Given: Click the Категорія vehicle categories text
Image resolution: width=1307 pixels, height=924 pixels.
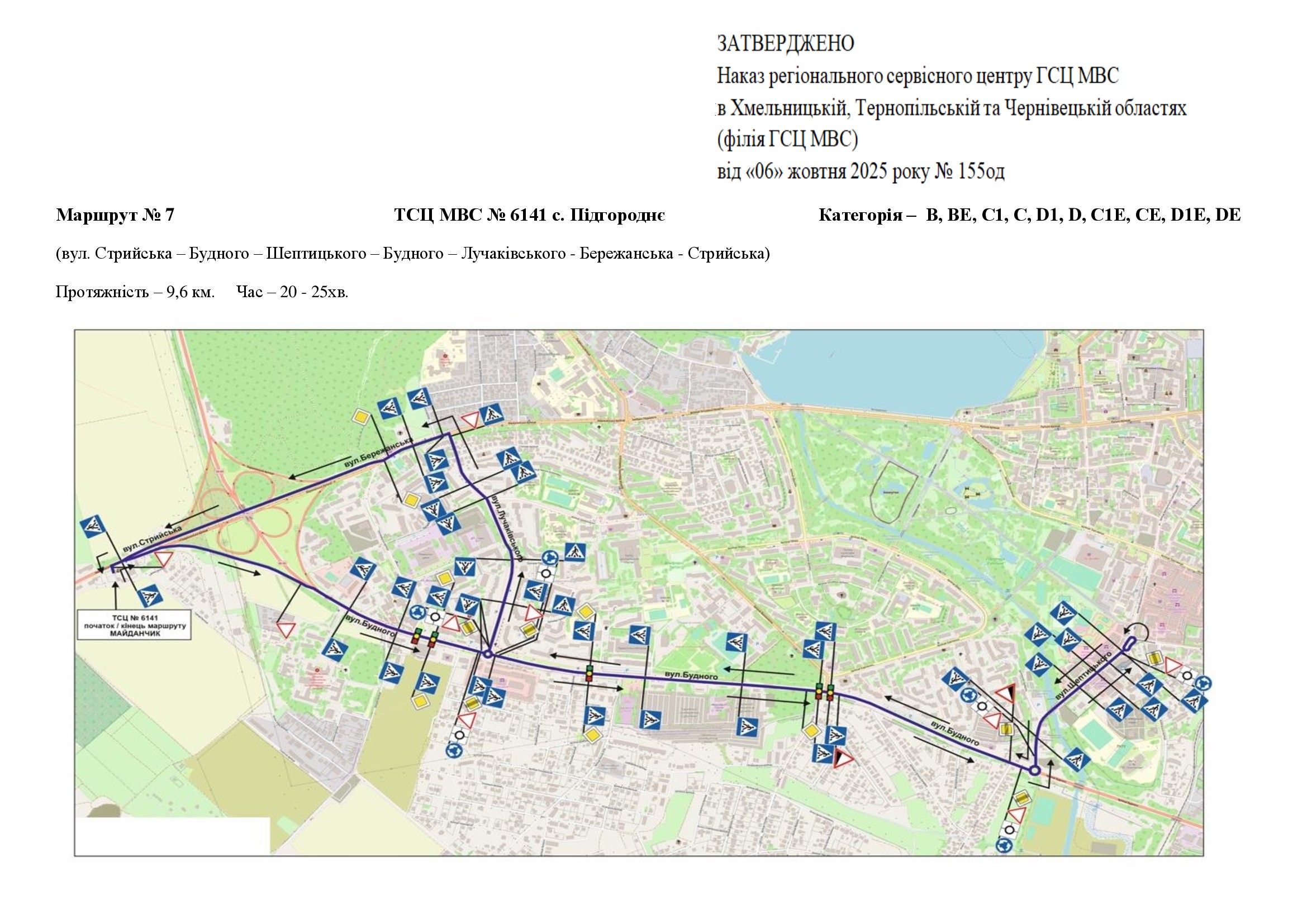Looking at the screenshot, I should click(x=1029, y=215).
